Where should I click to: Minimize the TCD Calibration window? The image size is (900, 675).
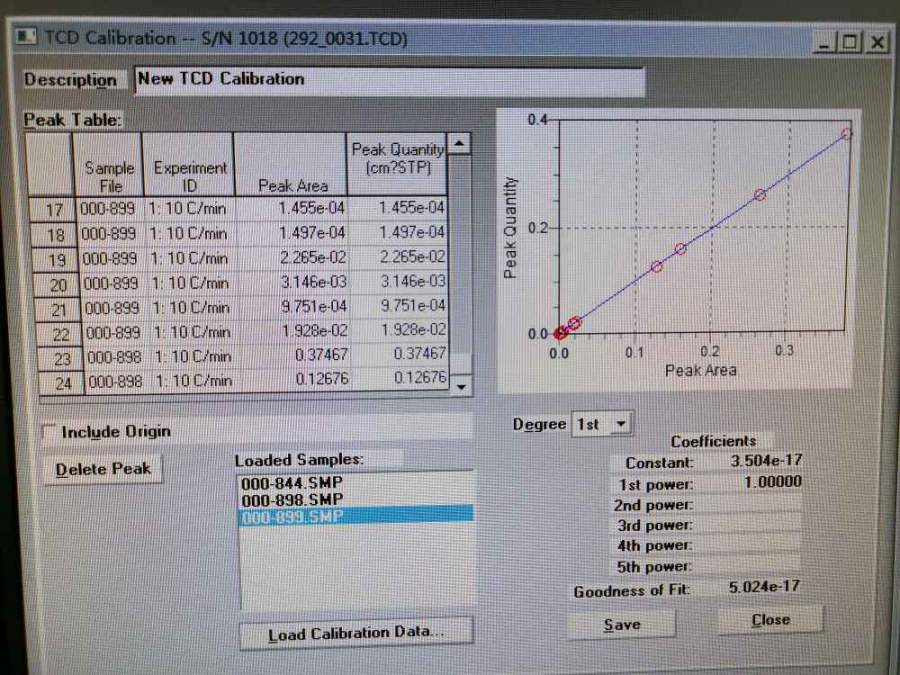[x=824, y=42]
